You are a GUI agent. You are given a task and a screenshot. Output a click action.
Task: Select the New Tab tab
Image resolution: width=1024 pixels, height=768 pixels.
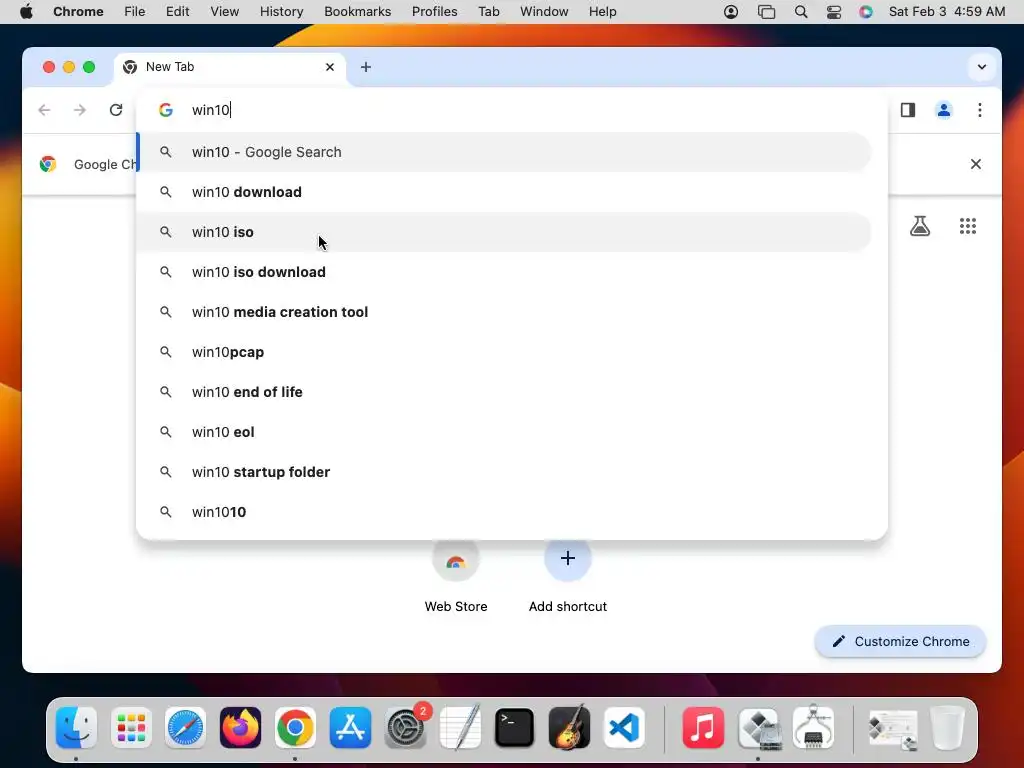click(230, 67)
